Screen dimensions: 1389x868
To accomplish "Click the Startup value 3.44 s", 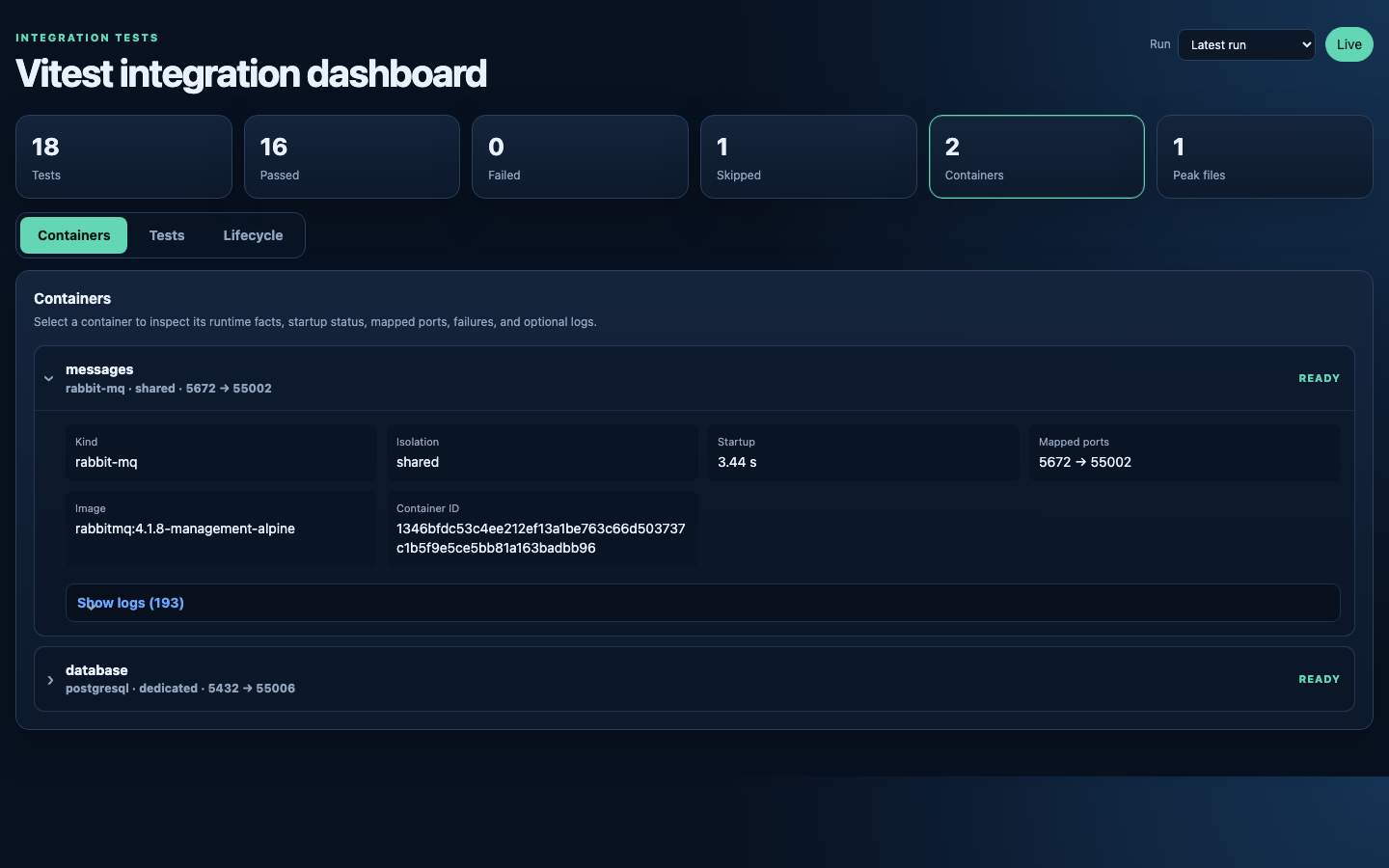I will tap(737, 462).
